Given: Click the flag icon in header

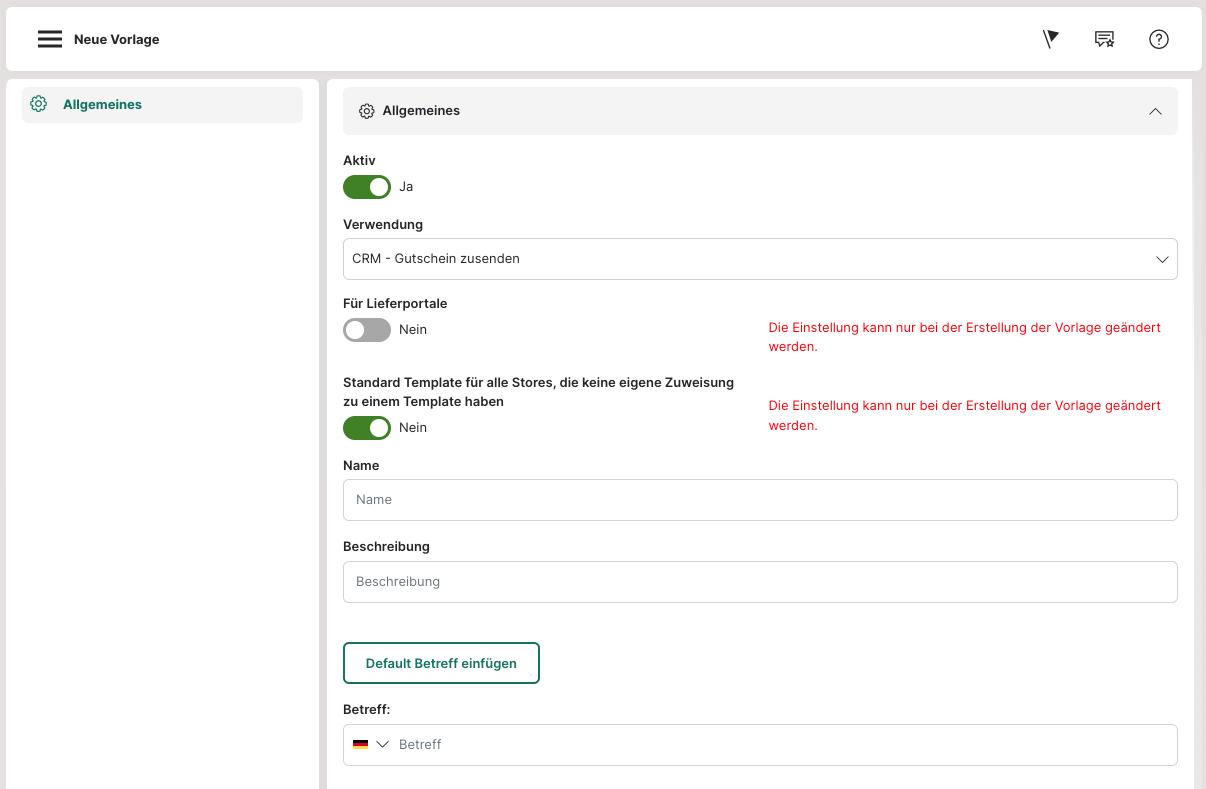Looking at the screenshot, I should [x=1050, y=39].
